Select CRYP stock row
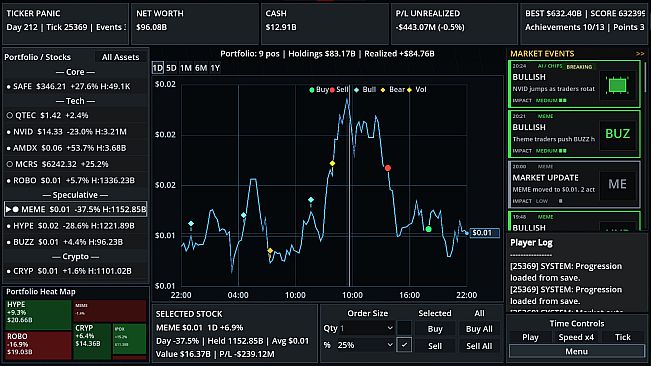This screenshot has width=651, height=366. coord(76,271)
